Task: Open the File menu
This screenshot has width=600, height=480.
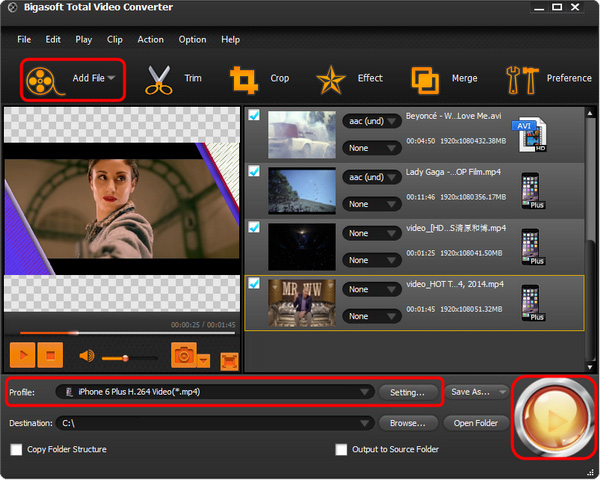Action: [x=24, y=39]
